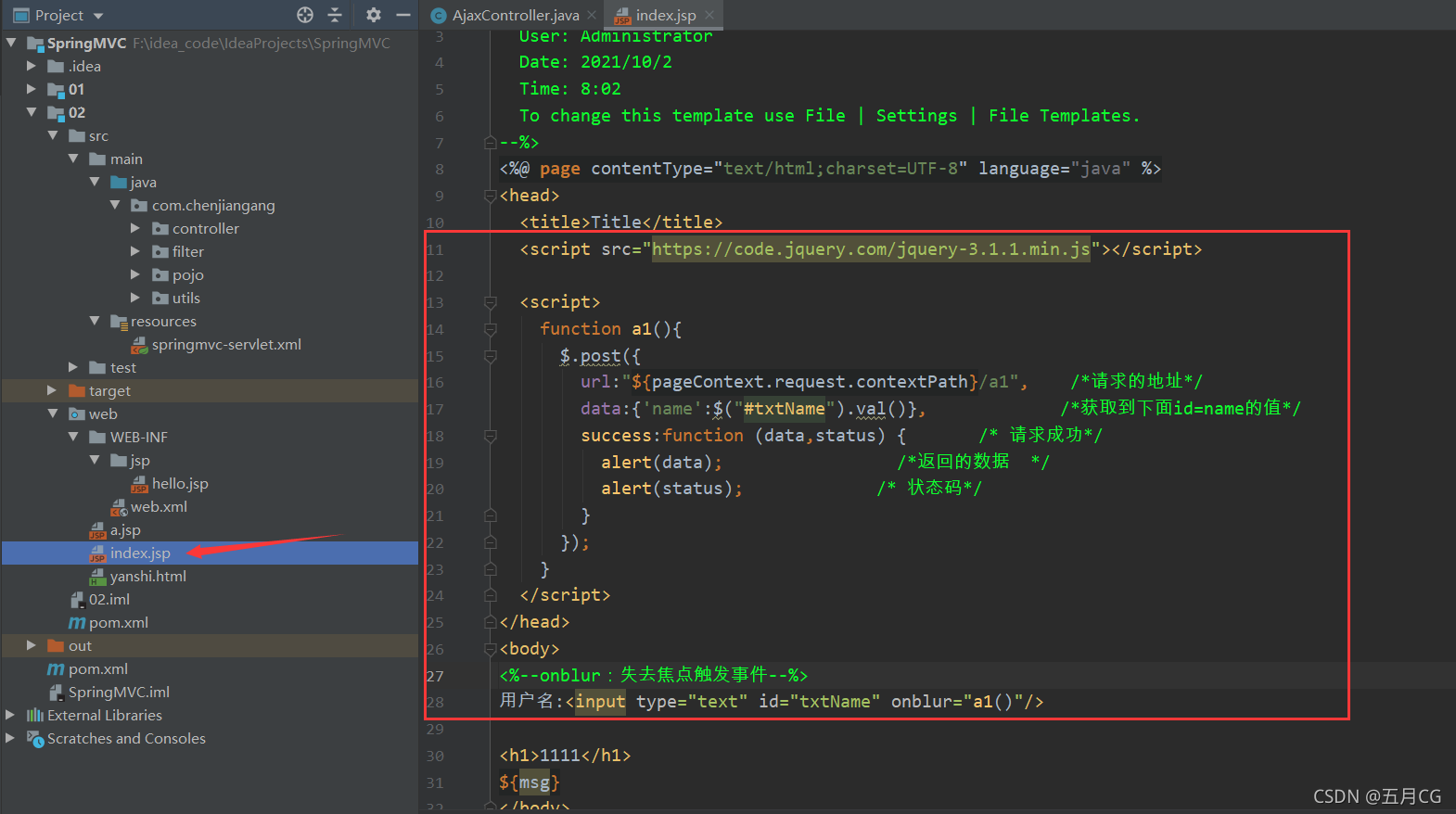
Task: Fold the script block at line 13
Action: (x=491, y=302)
